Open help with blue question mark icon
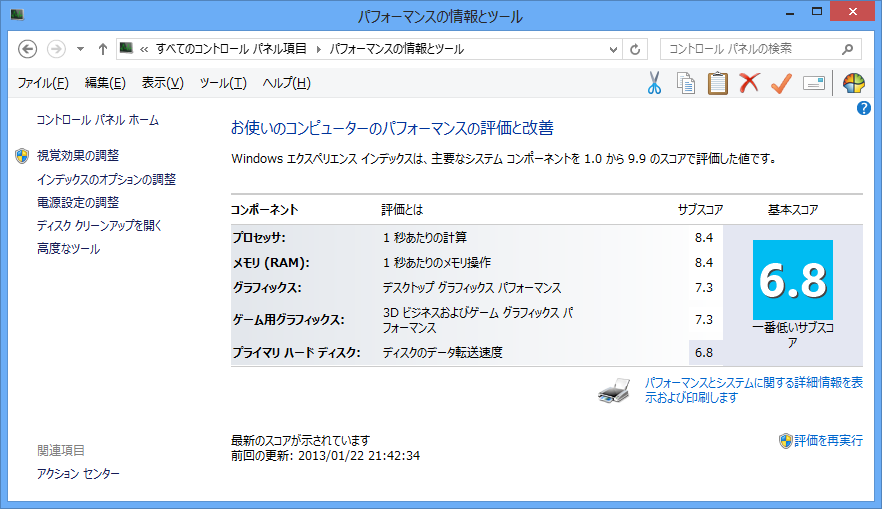 (863, 108)
